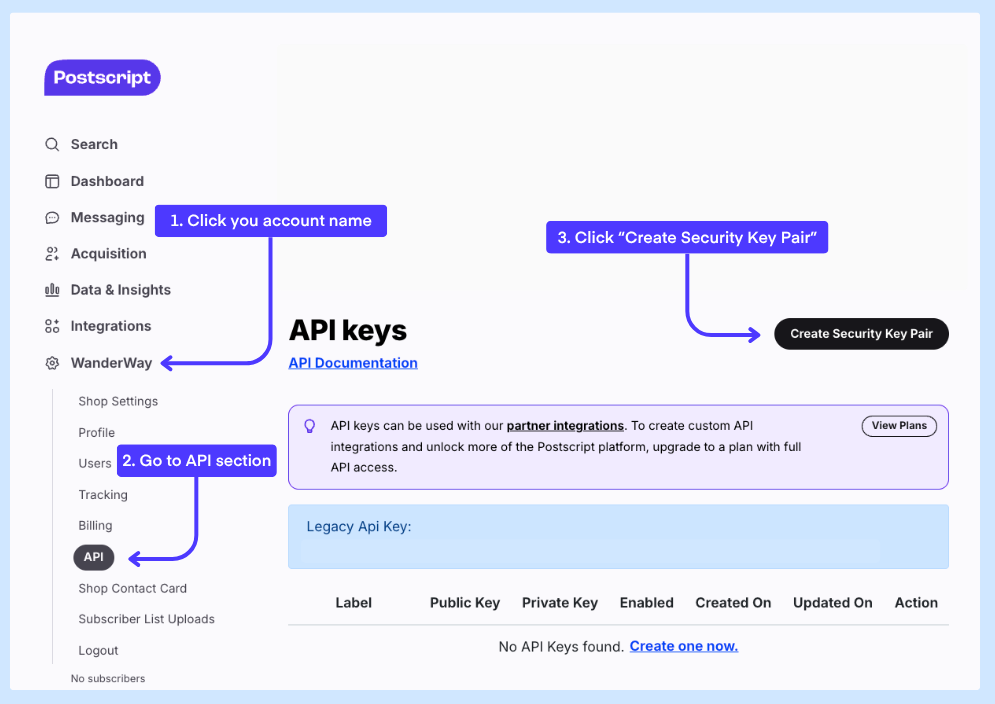Click the Postscript logo
Viewport: 995px width, 704px height.
click(x=102, y=77)
